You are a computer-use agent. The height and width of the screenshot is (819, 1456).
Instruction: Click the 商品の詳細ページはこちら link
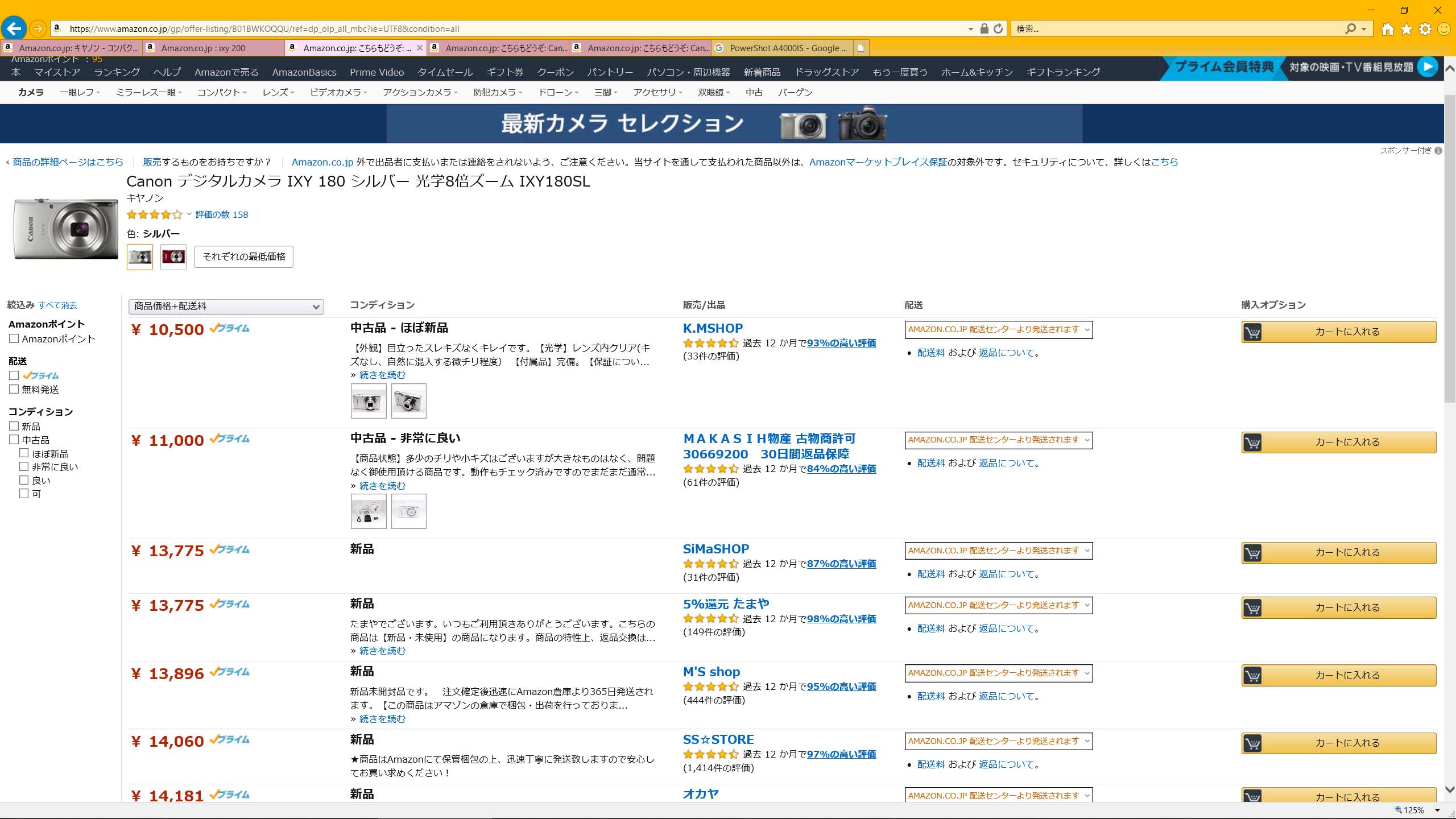tap(68, 162)
